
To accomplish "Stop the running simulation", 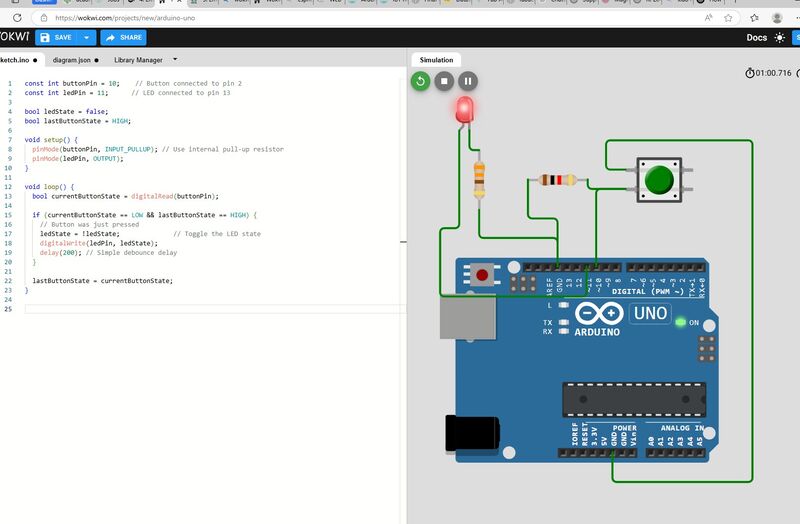I will 444,81.
